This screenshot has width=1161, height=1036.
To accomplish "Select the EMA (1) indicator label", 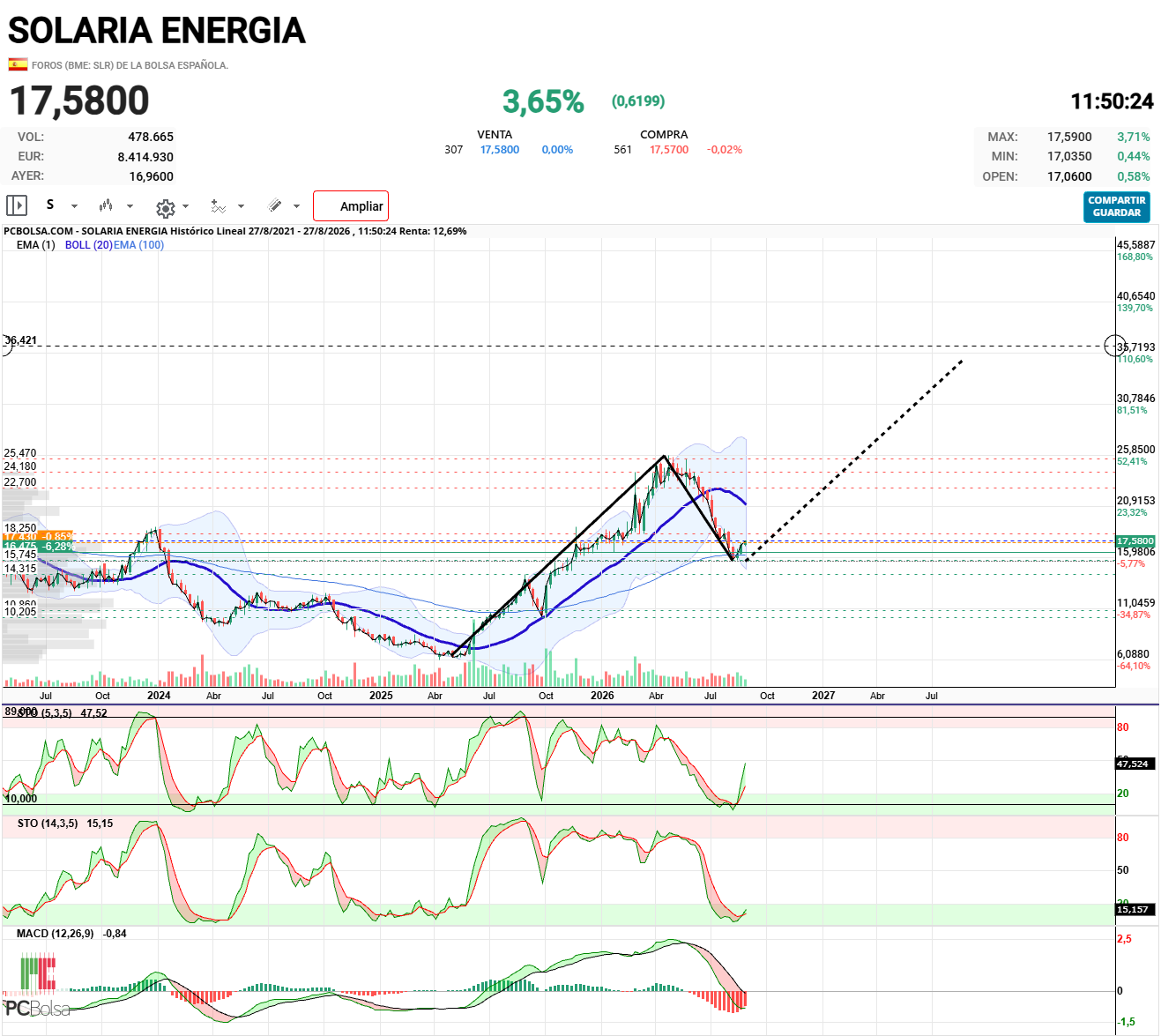I will coord(35,245).
